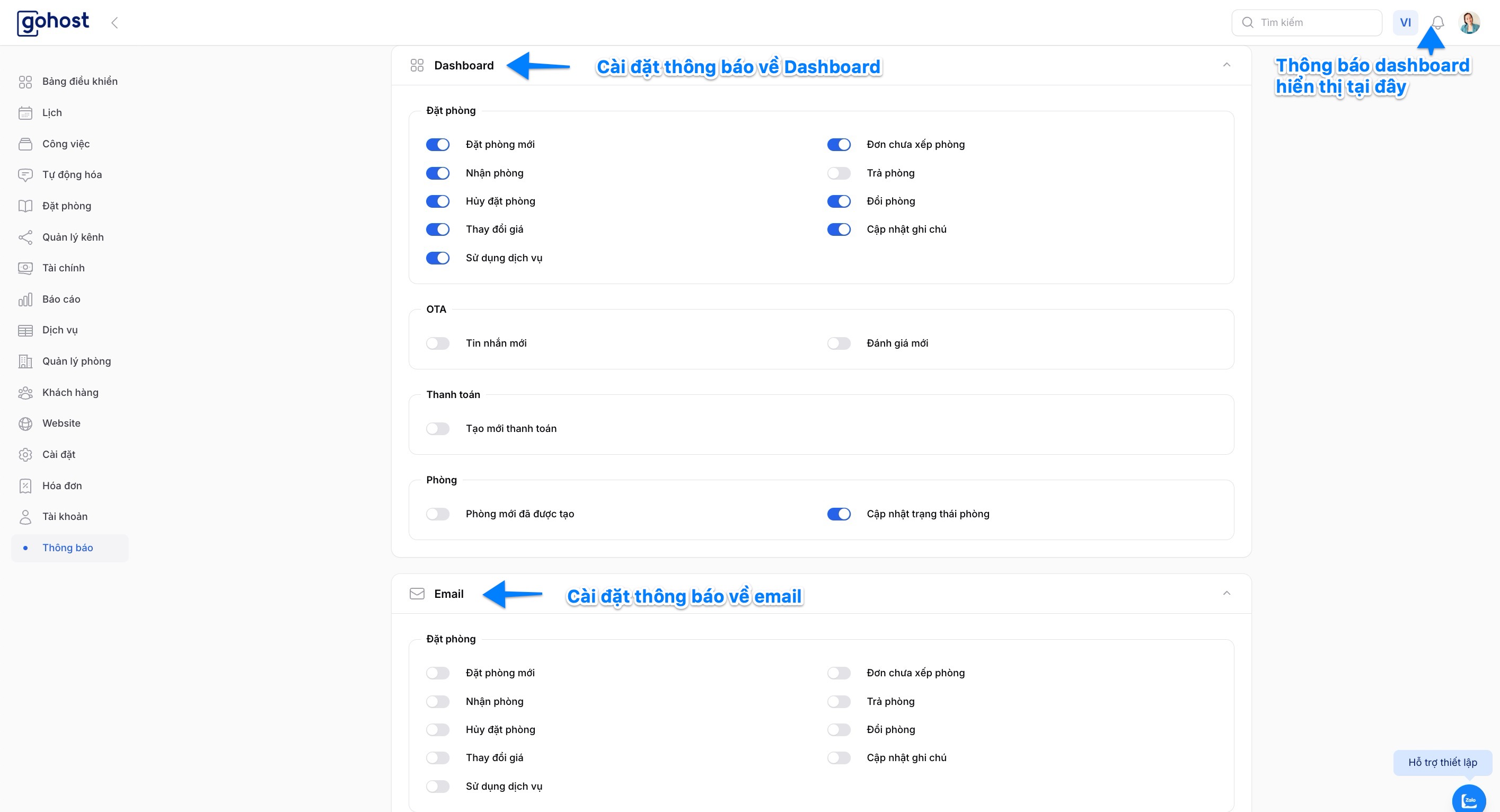
Task: Click the Cài đặt gear icon
Action: 25,454
